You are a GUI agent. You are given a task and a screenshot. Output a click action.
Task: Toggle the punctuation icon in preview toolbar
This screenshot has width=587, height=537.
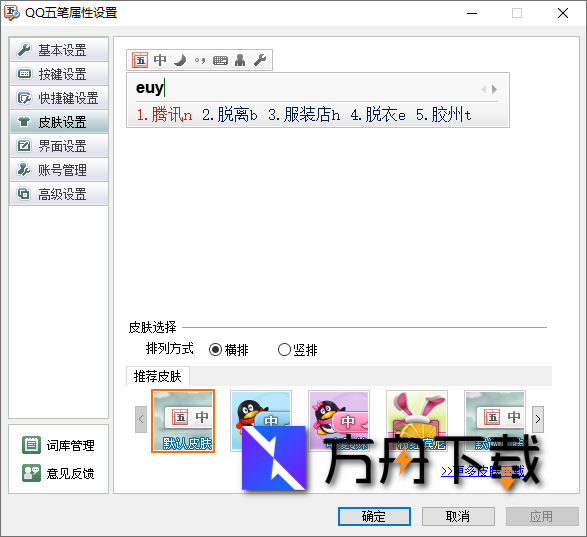point(200,60)
